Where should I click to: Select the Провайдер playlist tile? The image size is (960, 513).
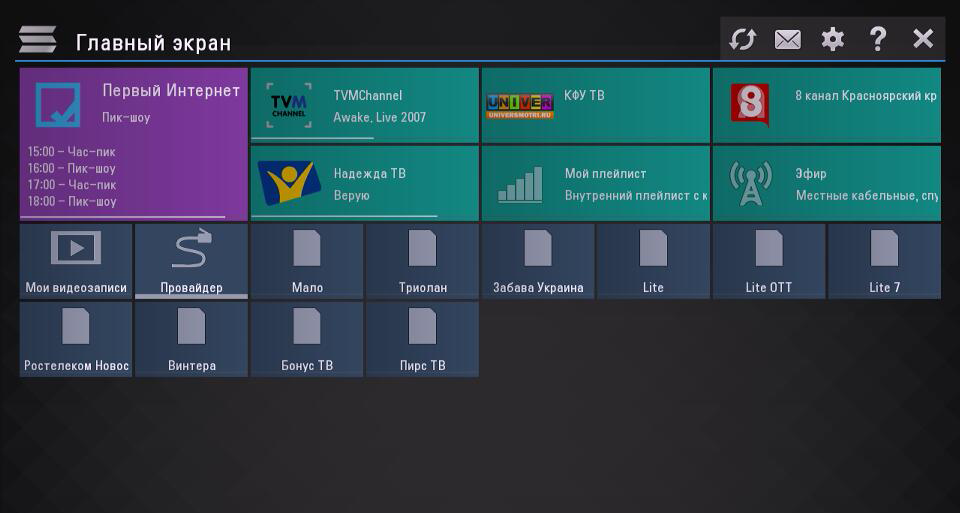pyautogui.click(x=191, y=261)
